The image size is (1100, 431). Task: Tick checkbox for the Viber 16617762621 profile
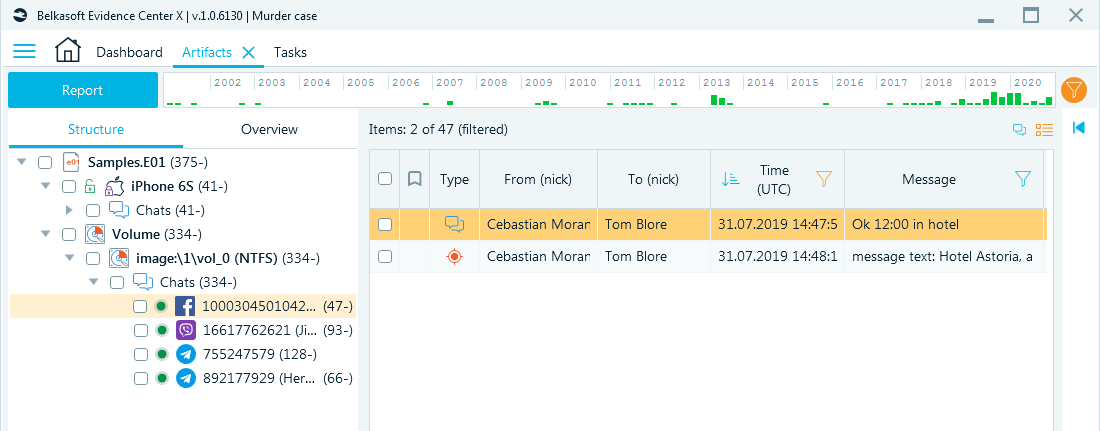[140, 331]
